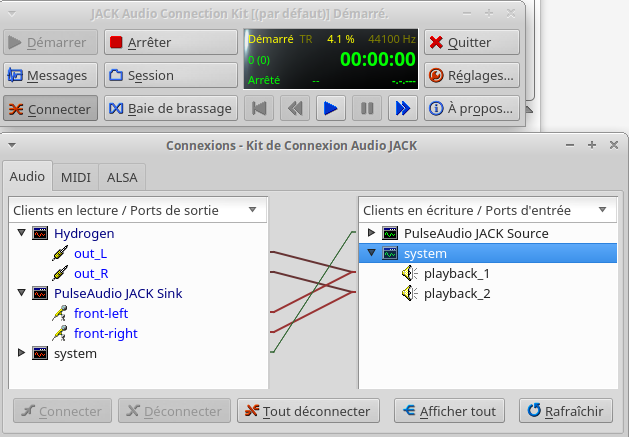Click the playback_2 speaker icon
Image resolution: width=629 pixels, height=437 pixels.
point(410,293)
